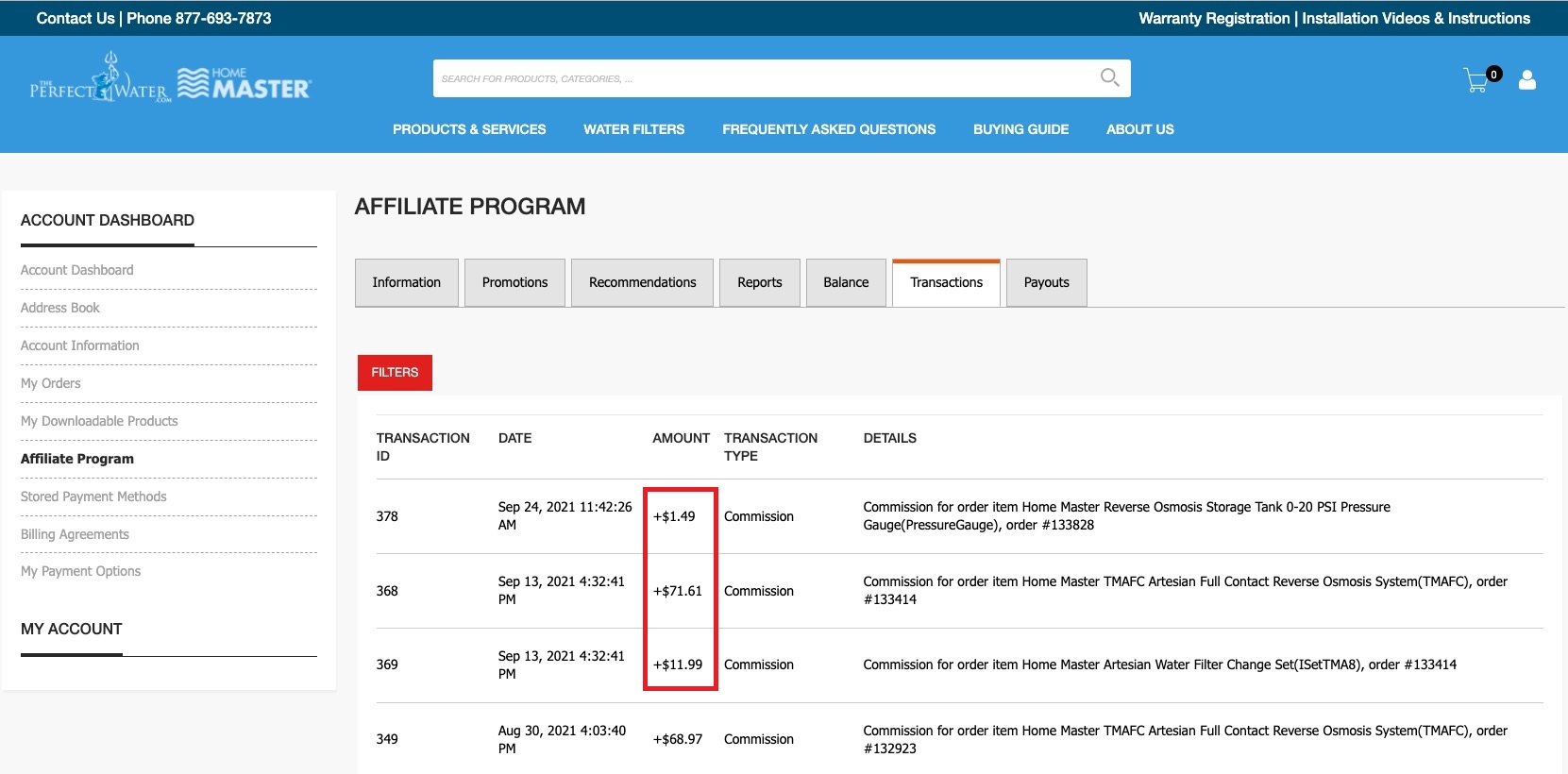This screenshot has width=1568, height=774.
Task: Select the +$1.49 amount
Action: (x=674, y=516)
